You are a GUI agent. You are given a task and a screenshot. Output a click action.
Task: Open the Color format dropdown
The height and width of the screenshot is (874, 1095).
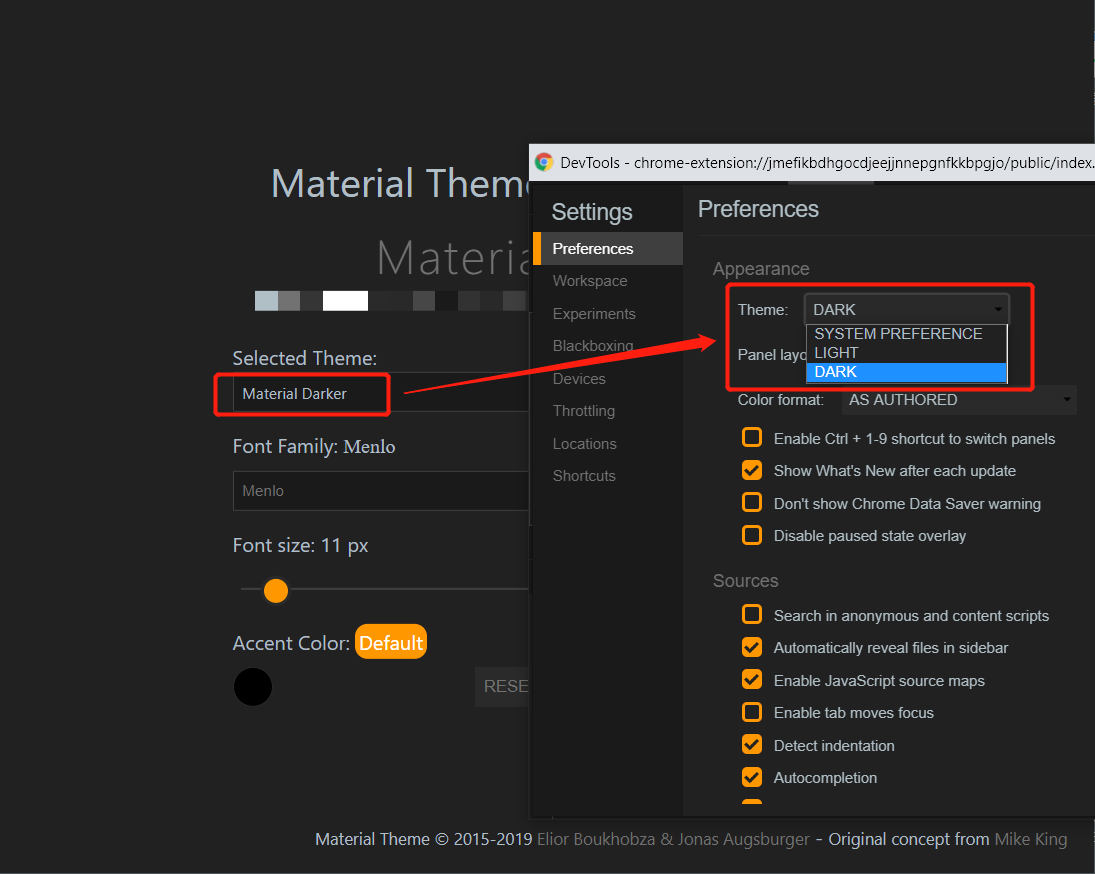[955, 399]
